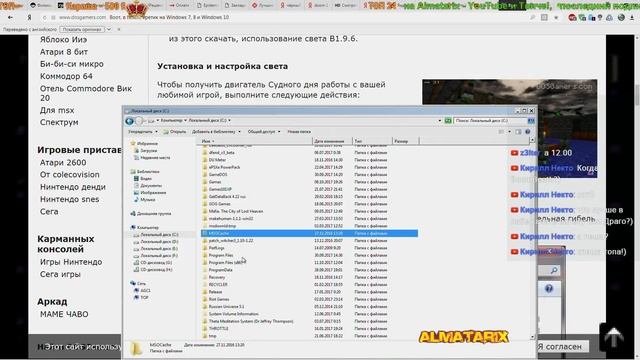640x360 pixels.
Task: Click the Explorer file list vertical scrollbar
Action: point(532,239)
